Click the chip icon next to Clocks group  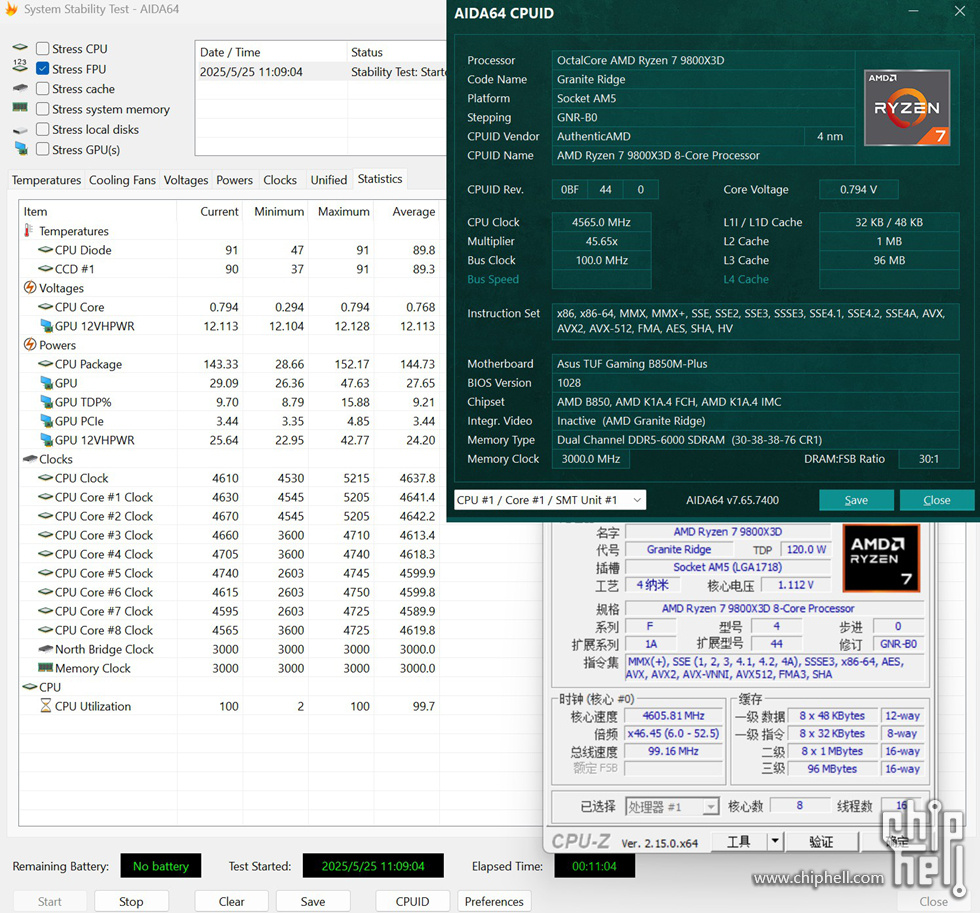(x=30, y=459)
